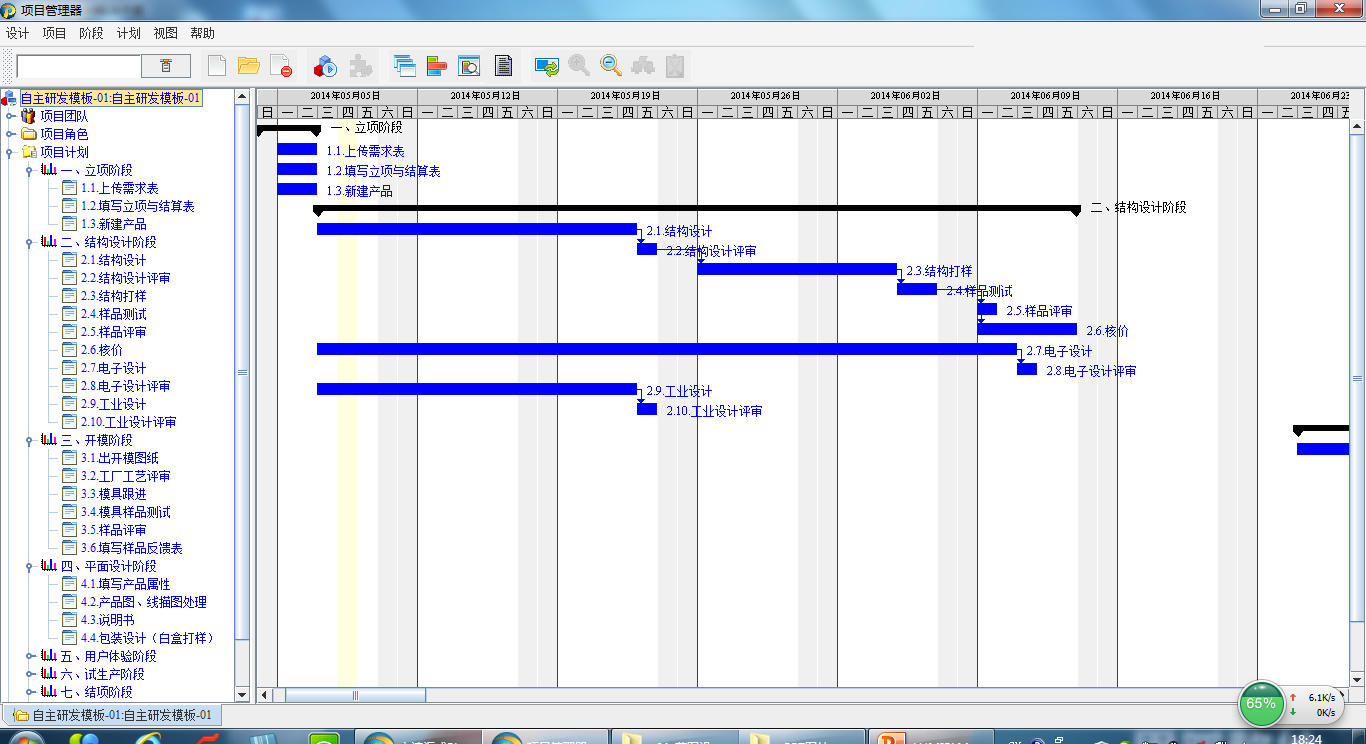Click the open folder toolbar icon
Screen dimensions: 1366x744
click(x=249, y=66)
